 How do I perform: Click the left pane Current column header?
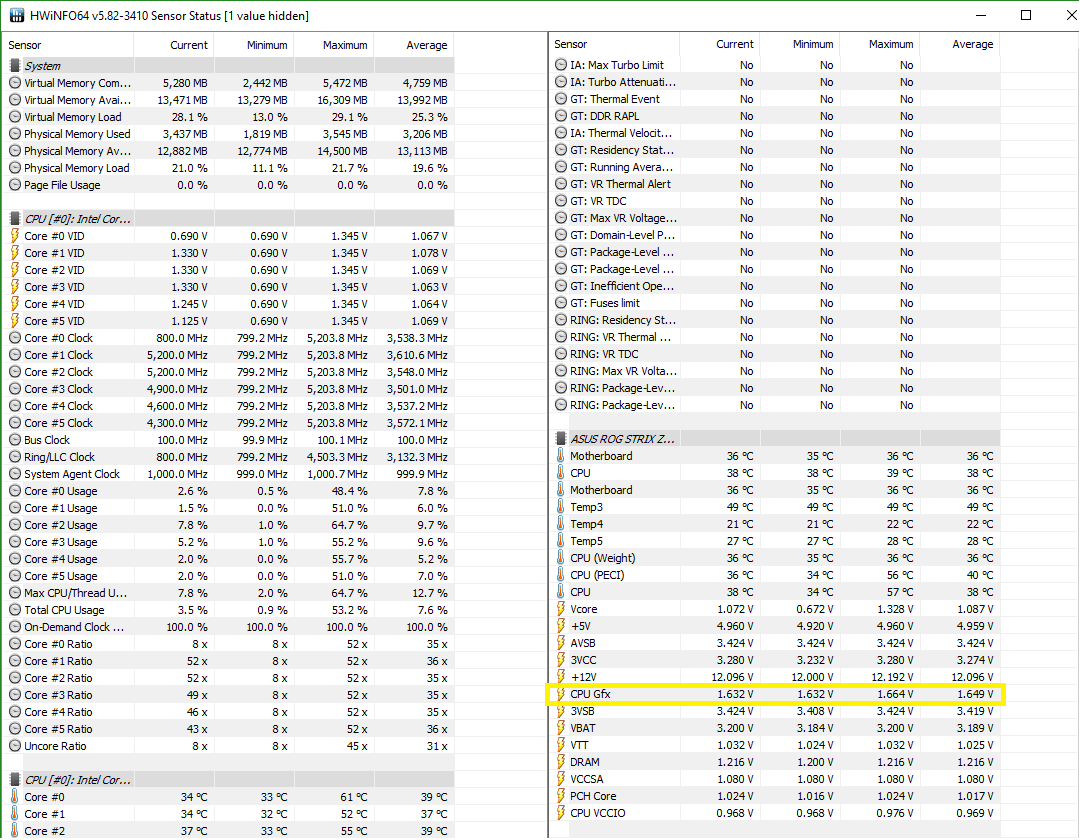point(174,45)
